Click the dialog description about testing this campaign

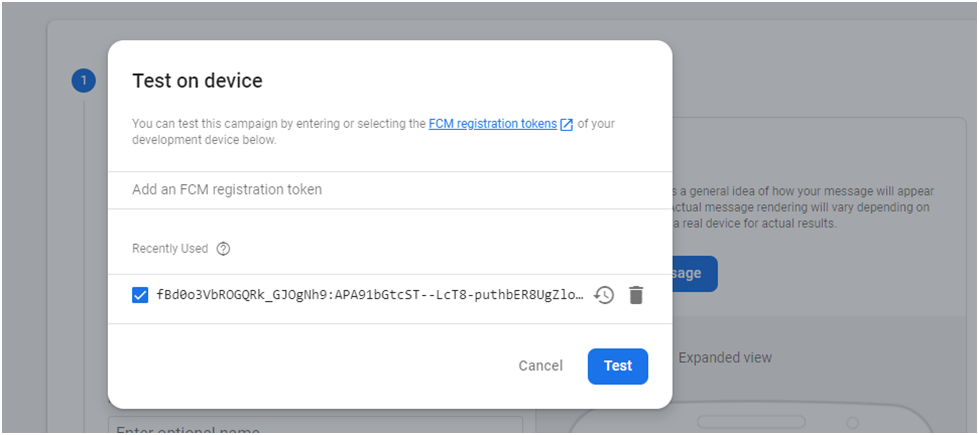tap(373, 132)
